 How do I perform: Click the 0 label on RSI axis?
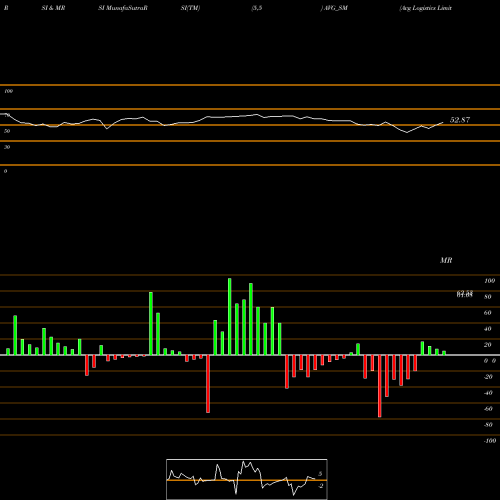click(x=5, y=171)
